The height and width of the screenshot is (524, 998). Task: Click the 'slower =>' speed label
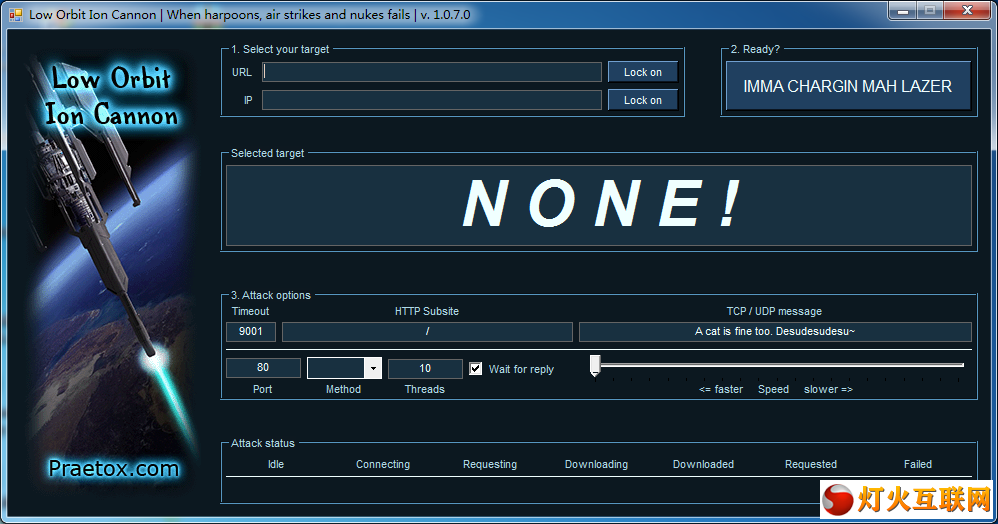[x=828, y=389]
